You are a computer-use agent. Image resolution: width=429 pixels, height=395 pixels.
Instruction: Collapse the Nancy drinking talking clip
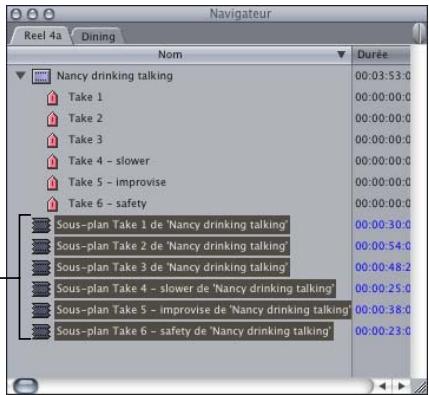[x=21, y=76]
